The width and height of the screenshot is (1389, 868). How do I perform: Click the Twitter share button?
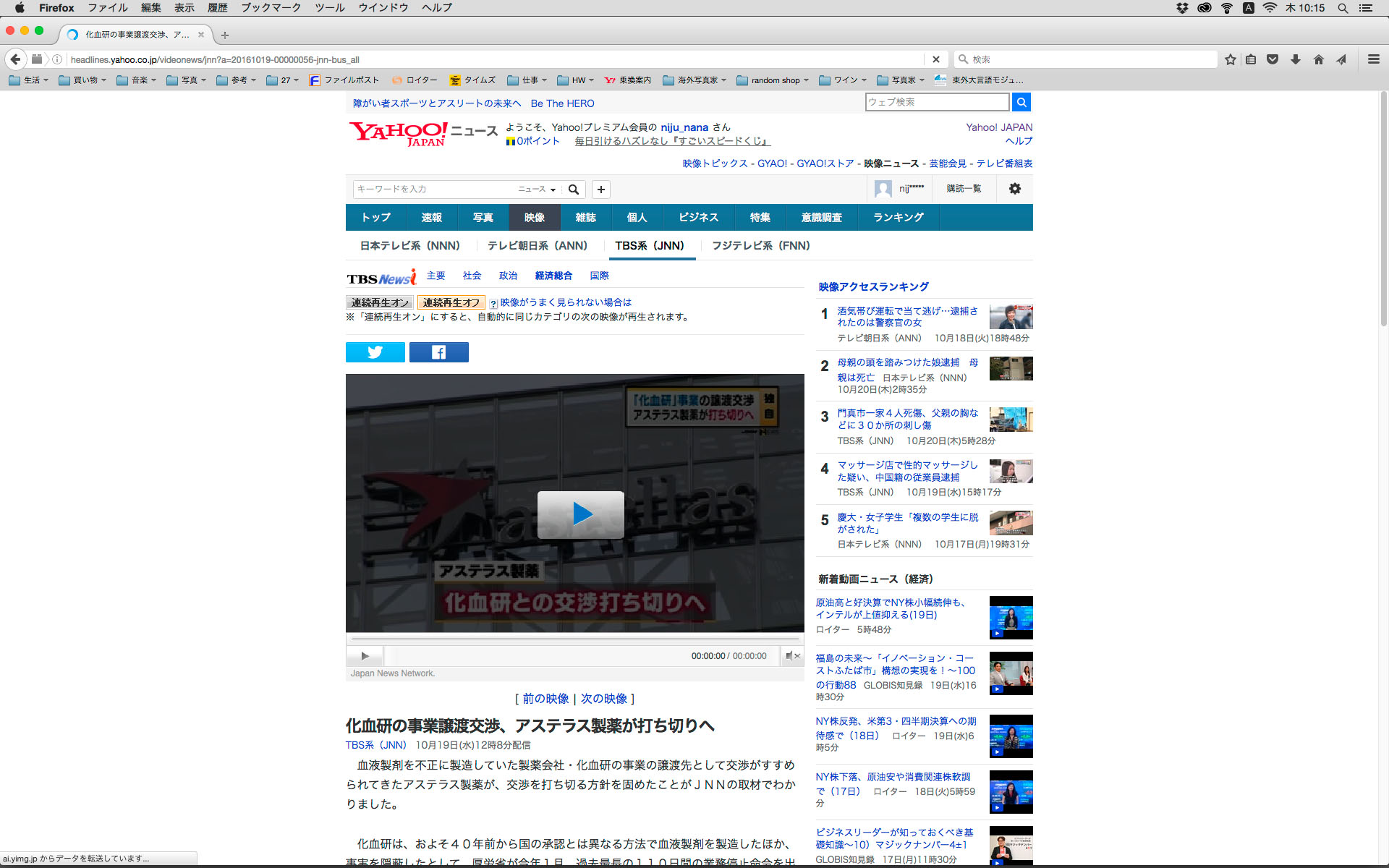pyautogui.click(x=375, y=352)
